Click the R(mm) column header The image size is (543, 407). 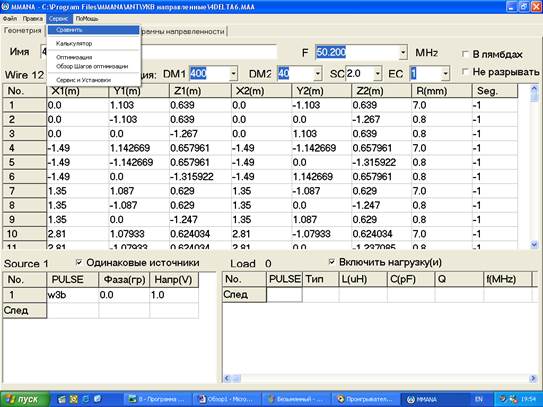pos(442,91)
